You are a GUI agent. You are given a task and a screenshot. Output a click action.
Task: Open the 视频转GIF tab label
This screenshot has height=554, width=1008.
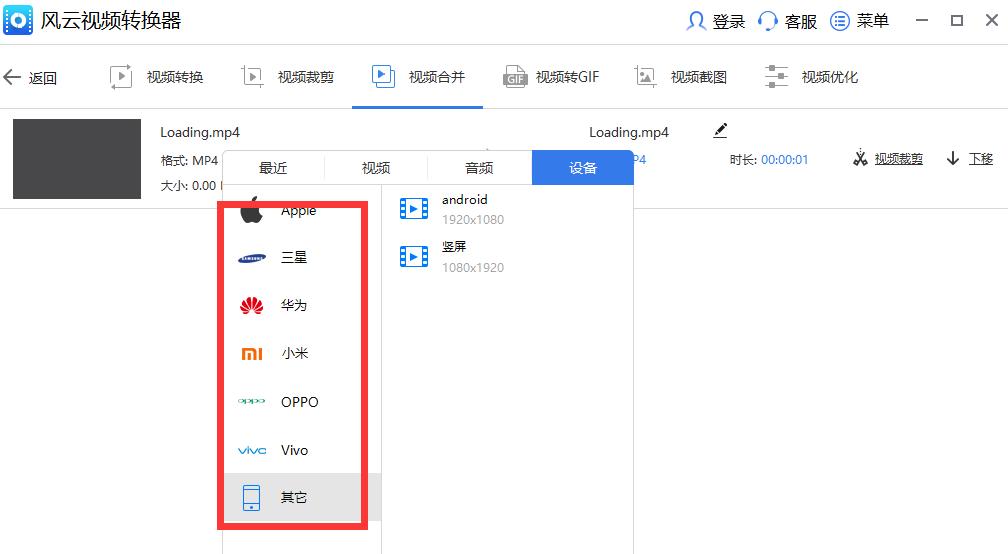click(568, 78)
